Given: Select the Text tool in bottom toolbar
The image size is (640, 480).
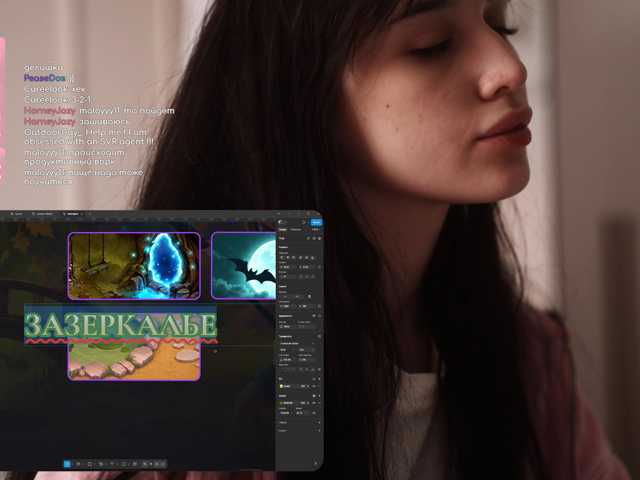Looking at the screenshot, I should pyautogui.click(x=112, y=464).
